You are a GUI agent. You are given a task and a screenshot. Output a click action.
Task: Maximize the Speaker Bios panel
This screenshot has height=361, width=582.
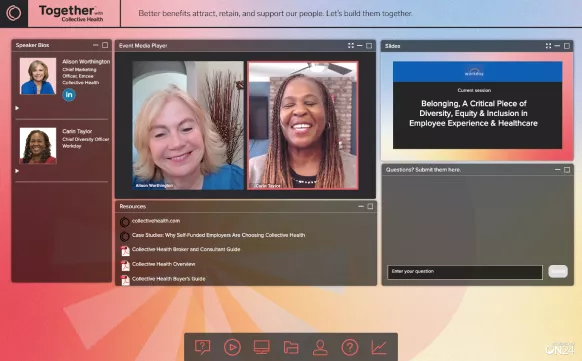tap(105, 45)
